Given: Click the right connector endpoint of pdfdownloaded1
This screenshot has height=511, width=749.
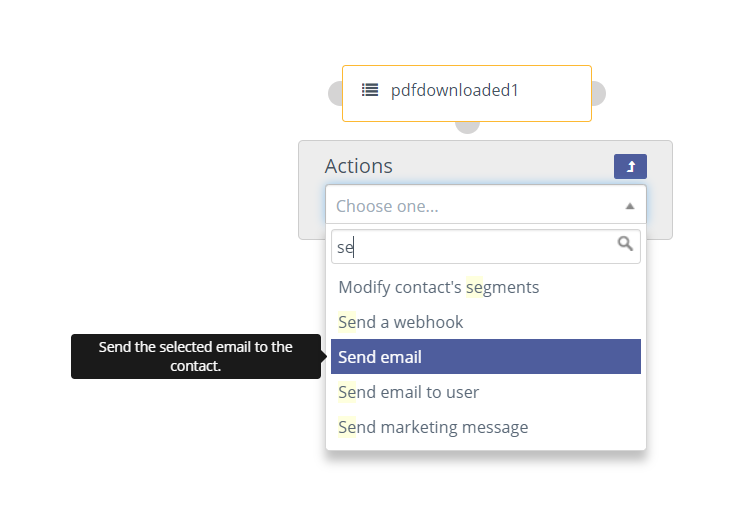Looking at the screenshot, I should (x=599, y=93).
